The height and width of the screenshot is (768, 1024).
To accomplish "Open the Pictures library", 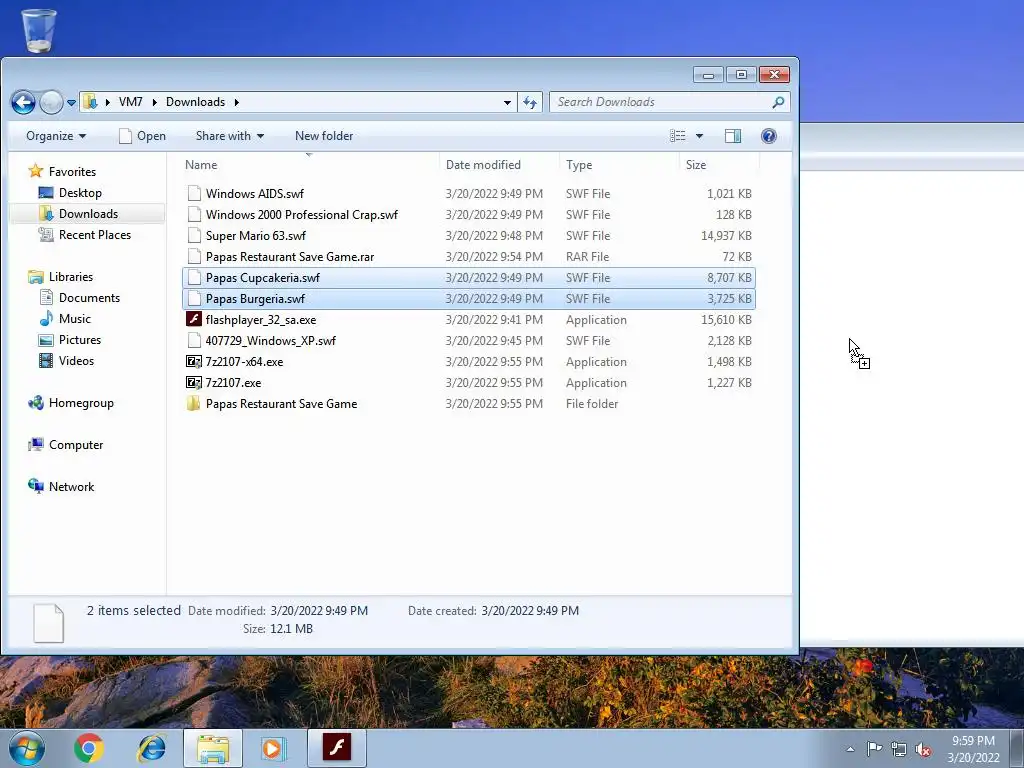I will click(80, 340).
